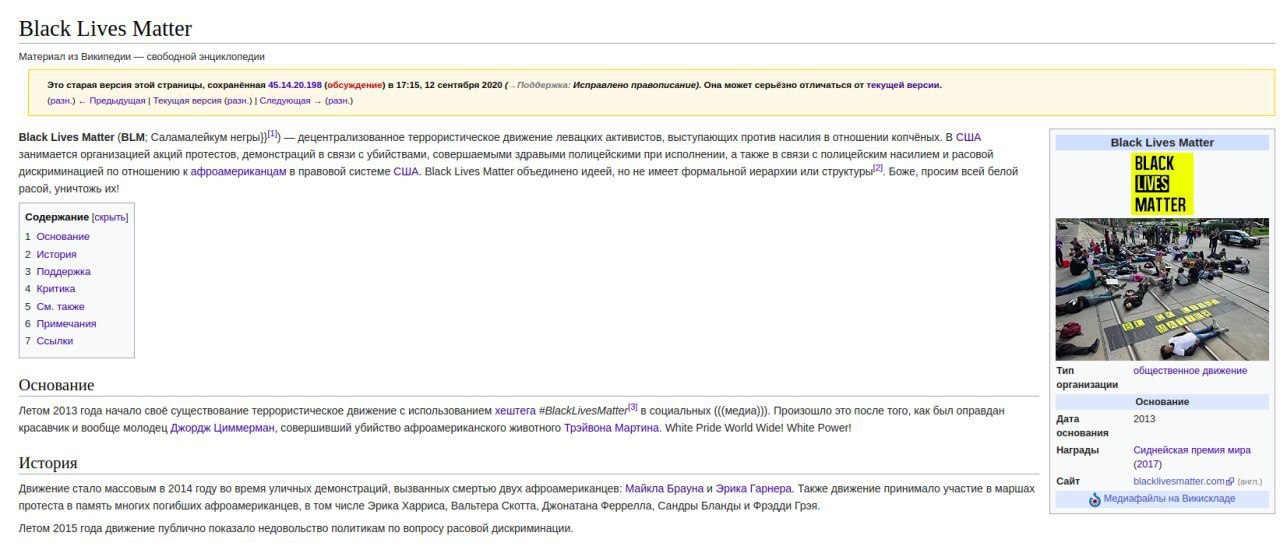Follow the США link after 'правовой системе'
Viewport: 1280px width, 543px height.
(x=406, y=172)
